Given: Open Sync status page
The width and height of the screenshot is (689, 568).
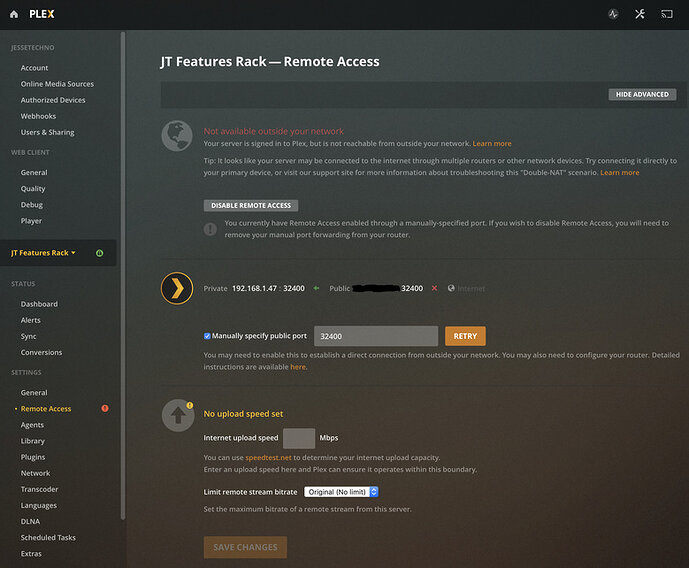Looking at the screenshot, I should [29, 336].
